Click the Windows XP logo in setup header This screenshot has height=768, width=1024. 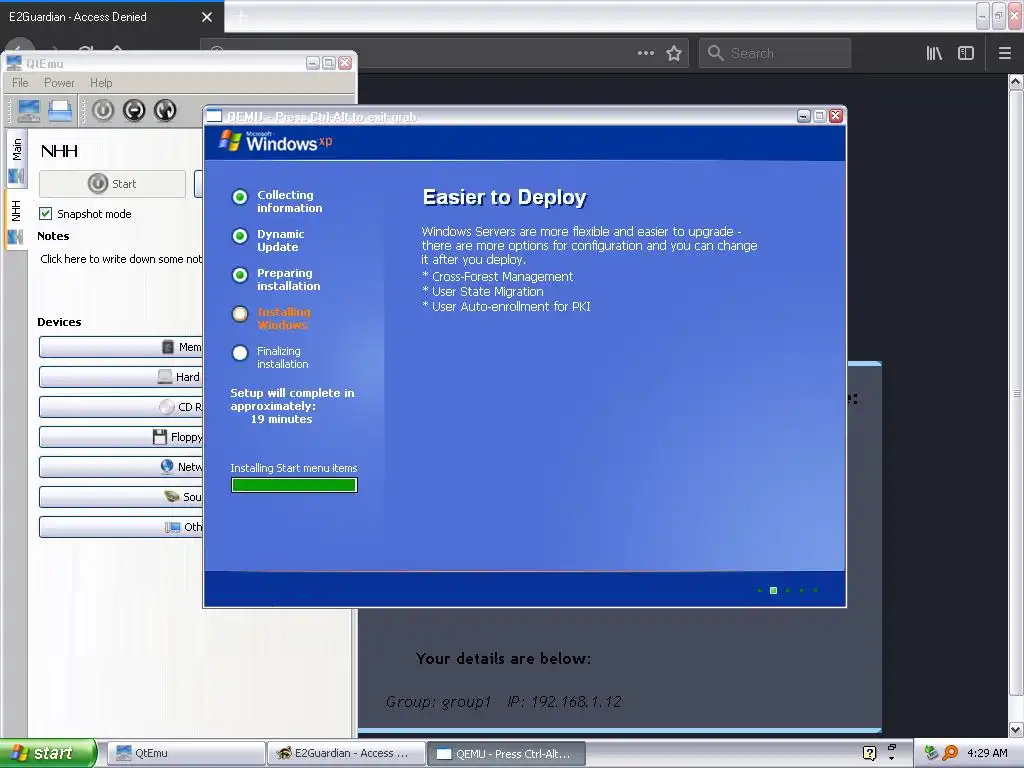276,142
